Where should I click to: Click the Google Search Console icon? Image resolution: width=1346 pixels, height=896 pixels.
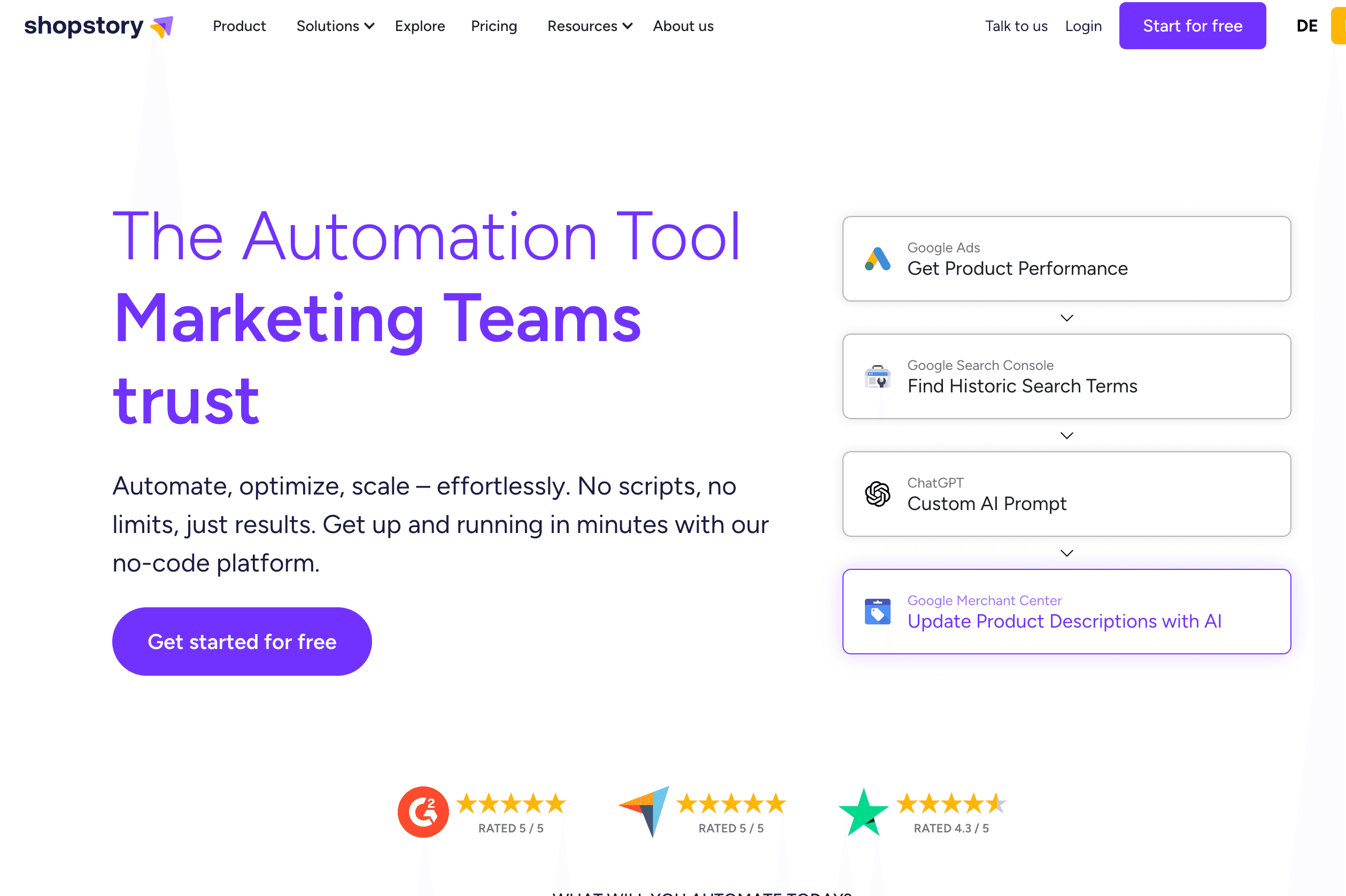click(878, 376)
